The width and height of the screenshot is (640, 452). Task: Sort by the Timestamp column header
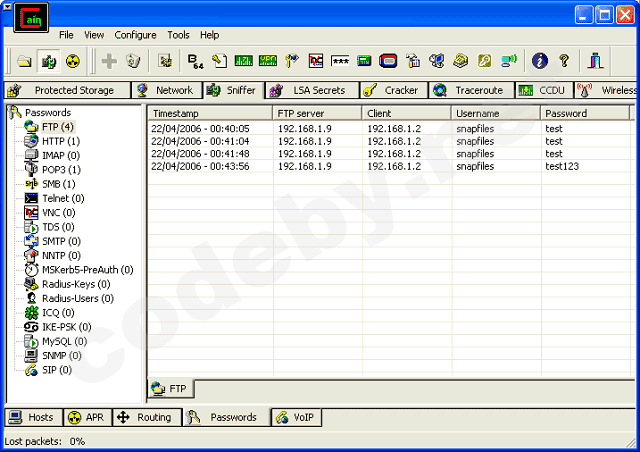(209, 113)
